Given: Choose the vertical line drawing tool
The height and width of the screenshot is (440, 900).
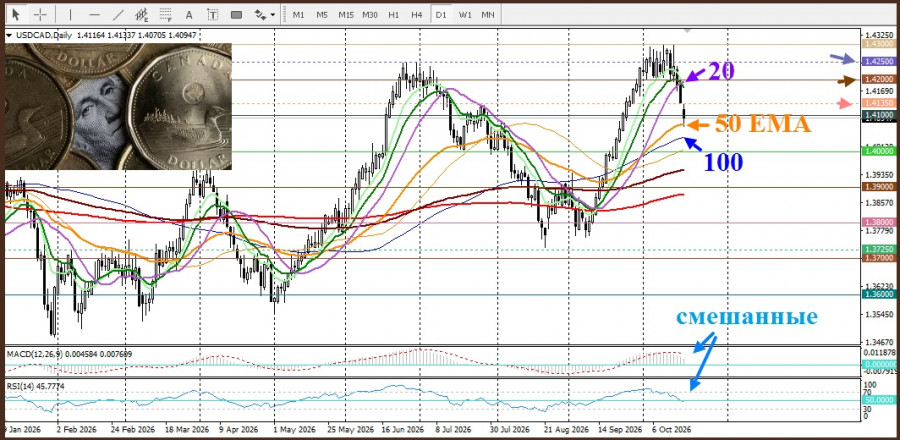Looking at the screenshot, I should [x=71, y=14].
